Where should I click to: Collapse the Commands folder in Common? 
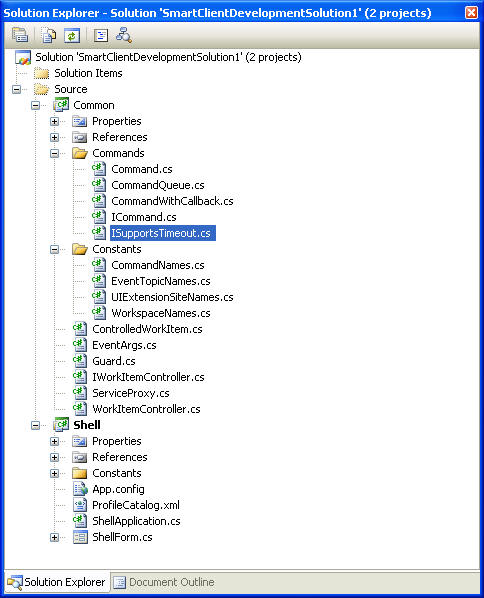(55, 153)
